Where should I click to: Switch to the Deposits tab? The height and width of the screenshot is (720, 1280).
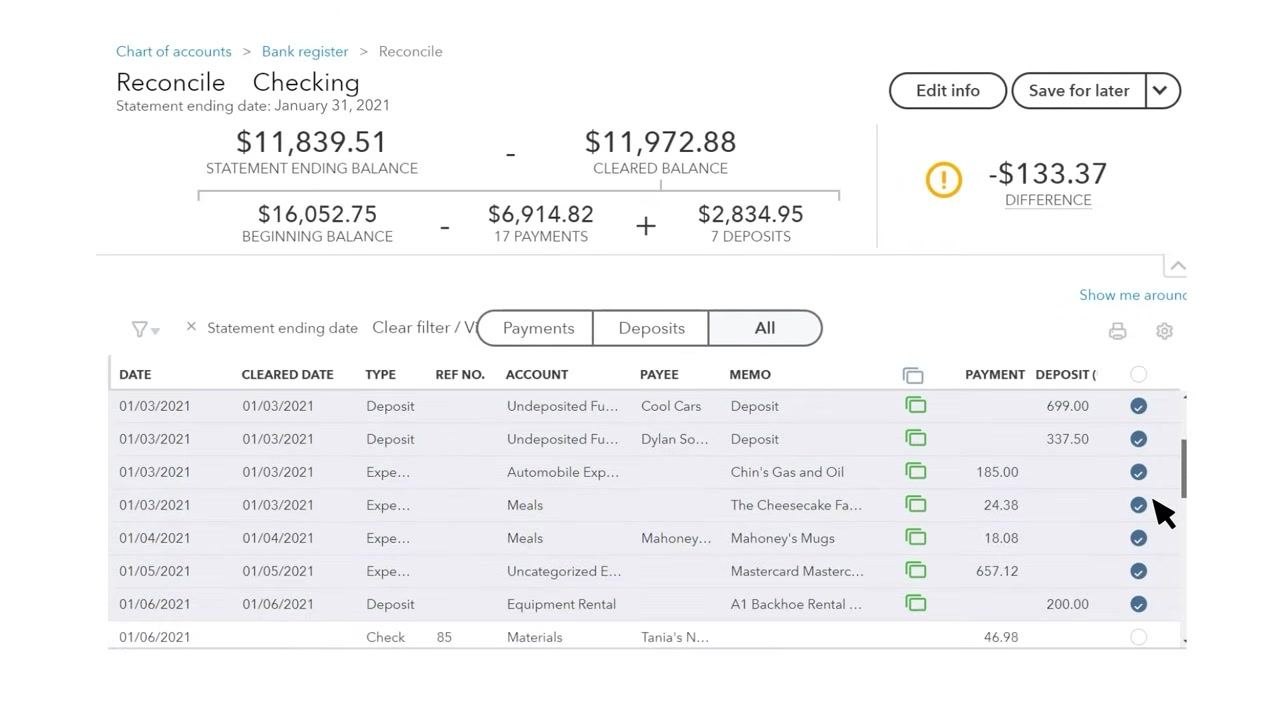pos(651,328)
